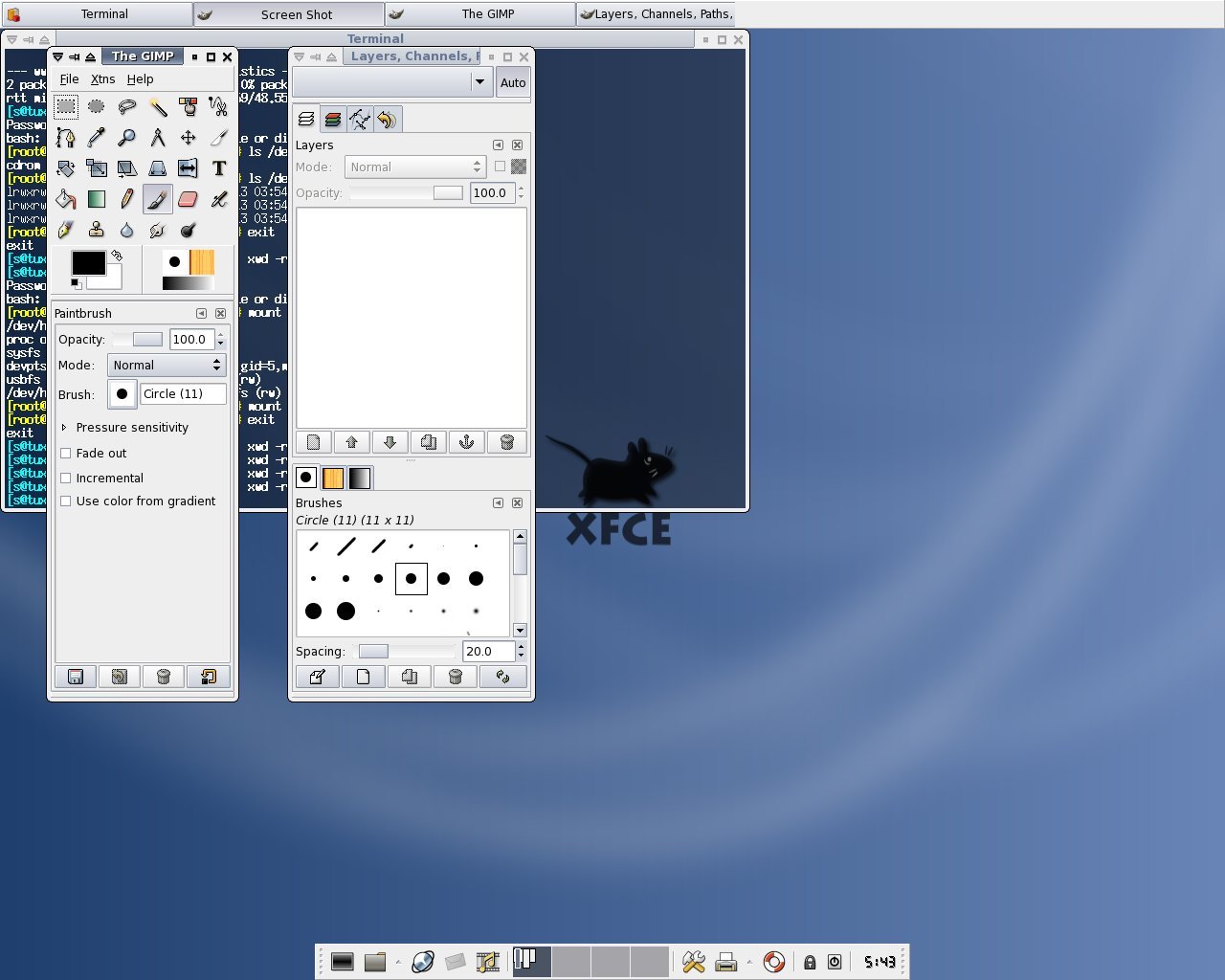Viewport: 1225px width, 980px height.
Task: Open the Help menu
Action: pyautogui.click(x=140, y=79)
